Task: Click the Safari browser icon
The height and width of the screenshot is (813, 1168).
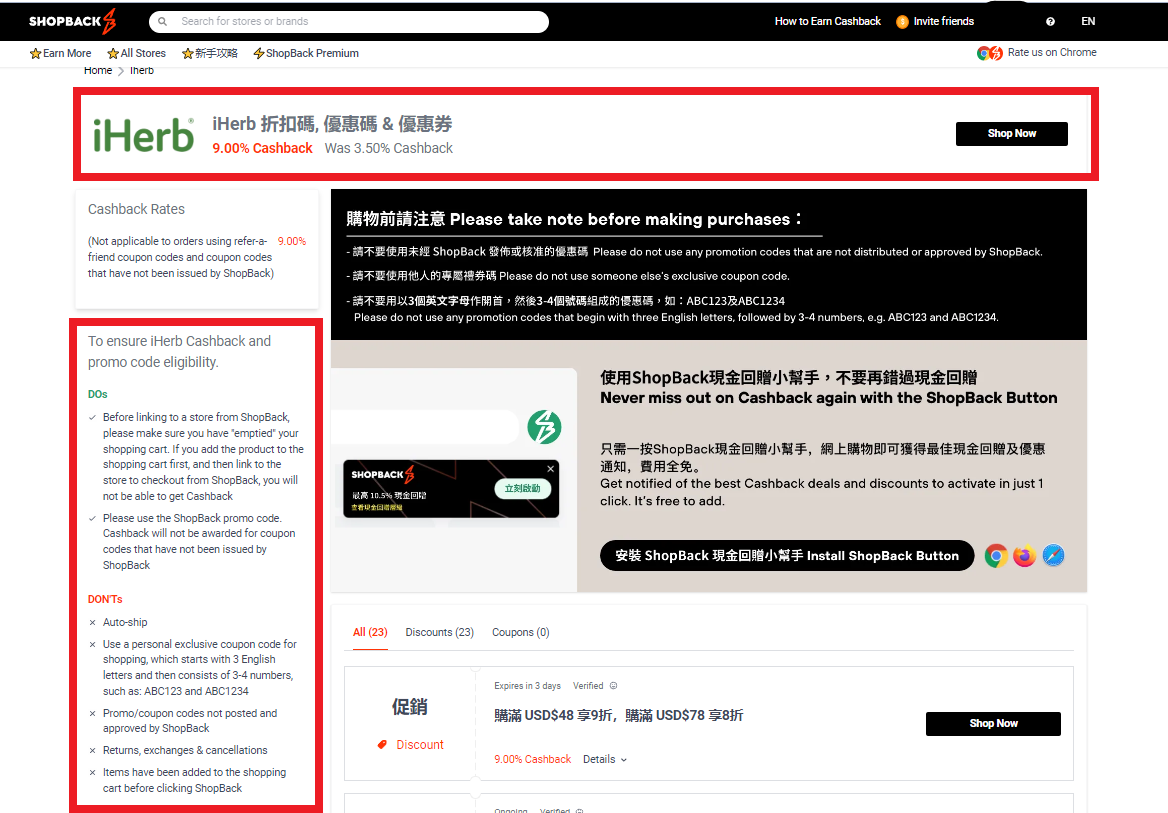Action: [1053, 556]
